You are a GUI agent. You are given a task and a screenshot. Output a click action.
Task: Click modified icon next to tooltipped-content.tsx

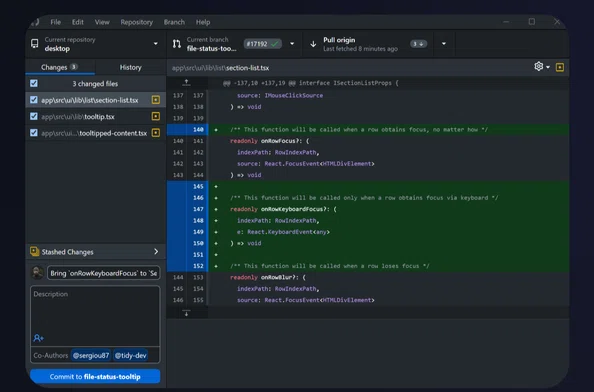point(156,133)
